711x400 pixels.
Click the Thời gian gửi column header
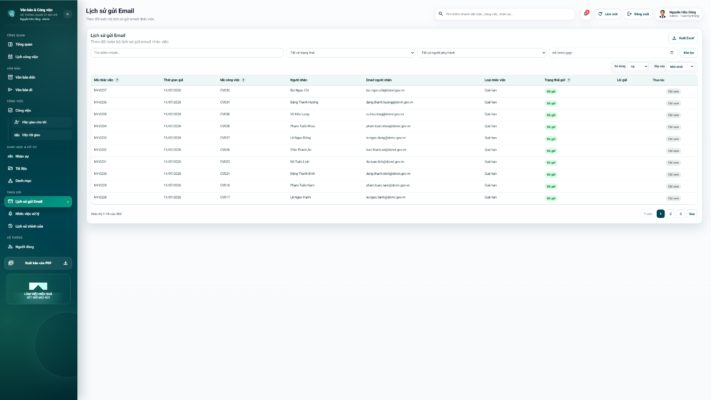click(173, 80)
